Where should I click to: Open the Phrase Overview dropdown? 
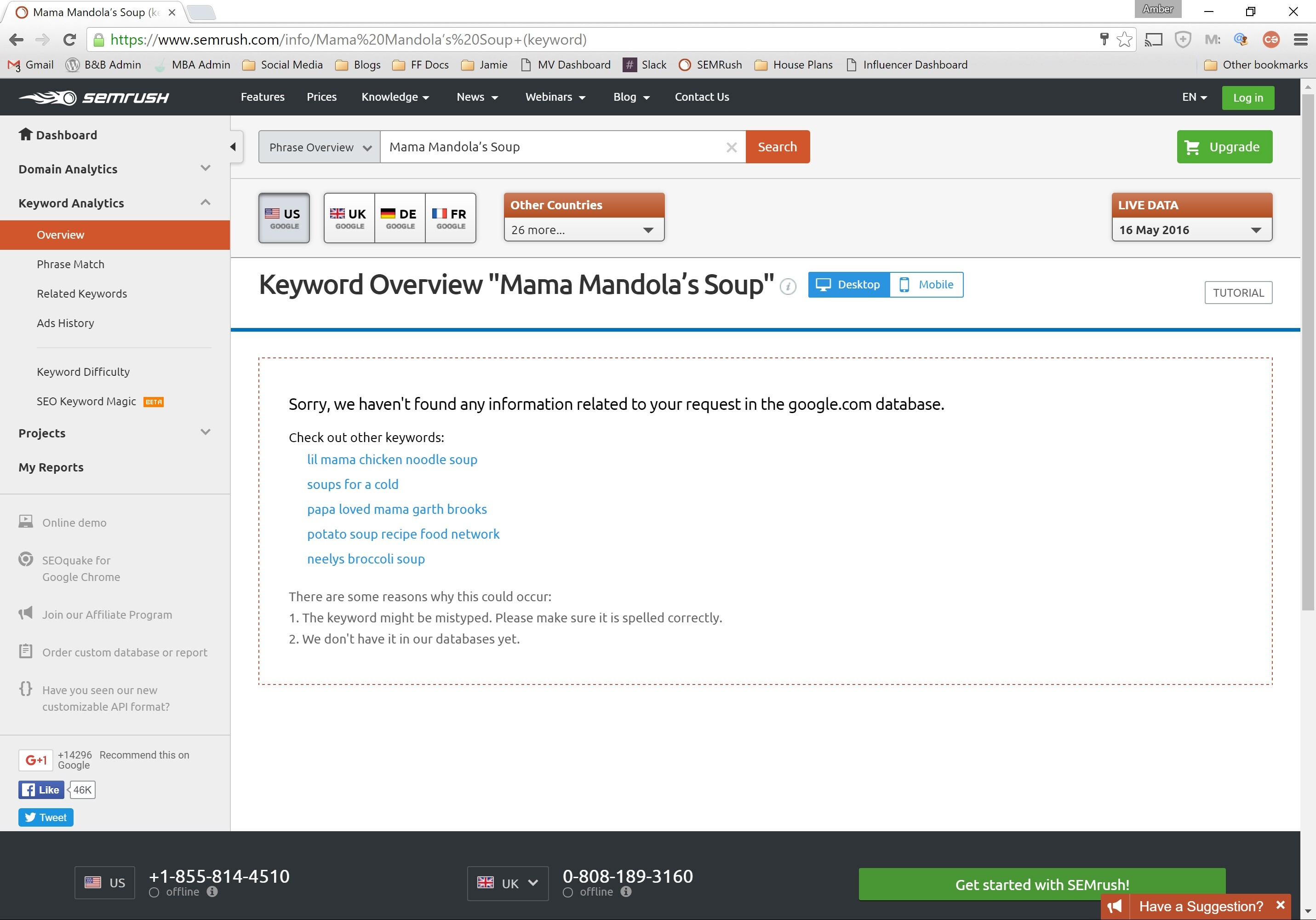point(319,147)
